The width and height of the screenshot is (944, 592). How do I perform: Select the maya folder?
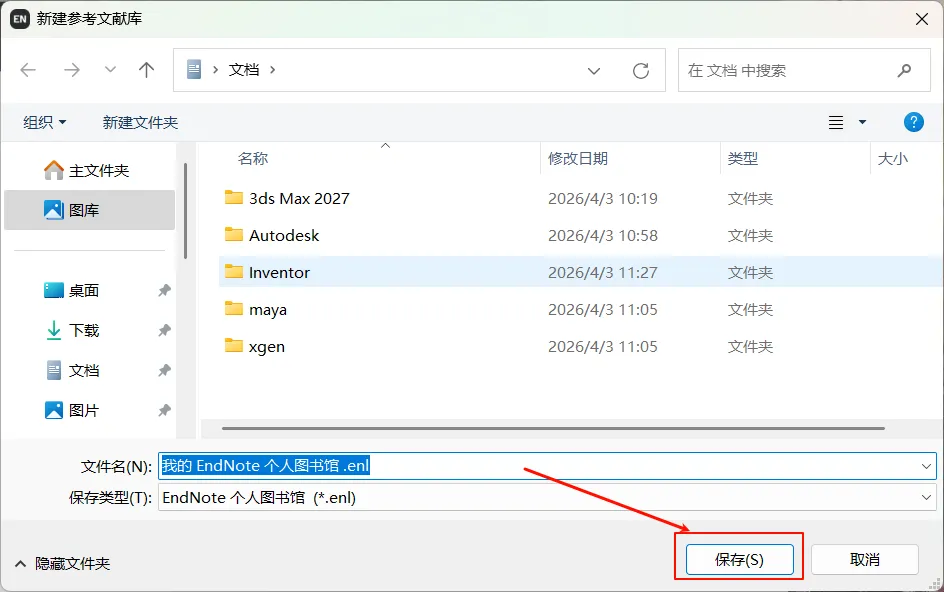pyautogui.click(x=268, y=310)
